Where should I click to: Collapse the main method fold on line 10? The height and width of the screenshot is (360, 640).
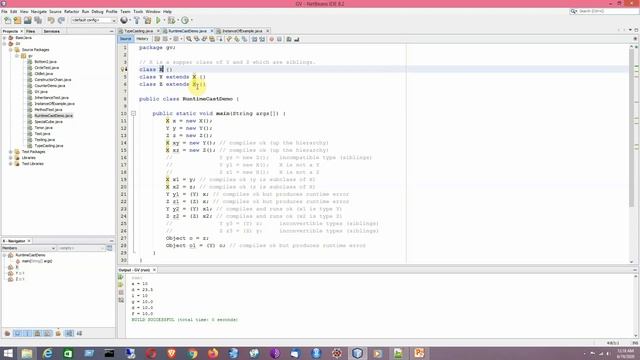point(133,113)
